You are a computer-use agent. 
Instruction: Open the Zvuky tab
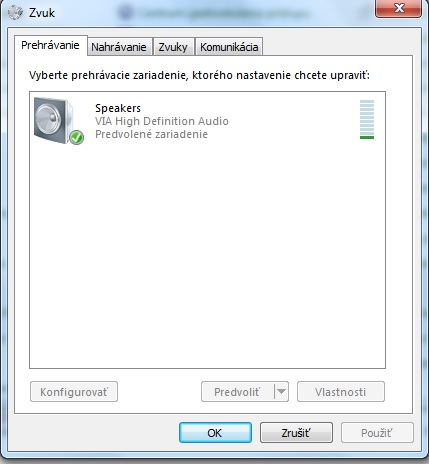[x=173, y=47]
